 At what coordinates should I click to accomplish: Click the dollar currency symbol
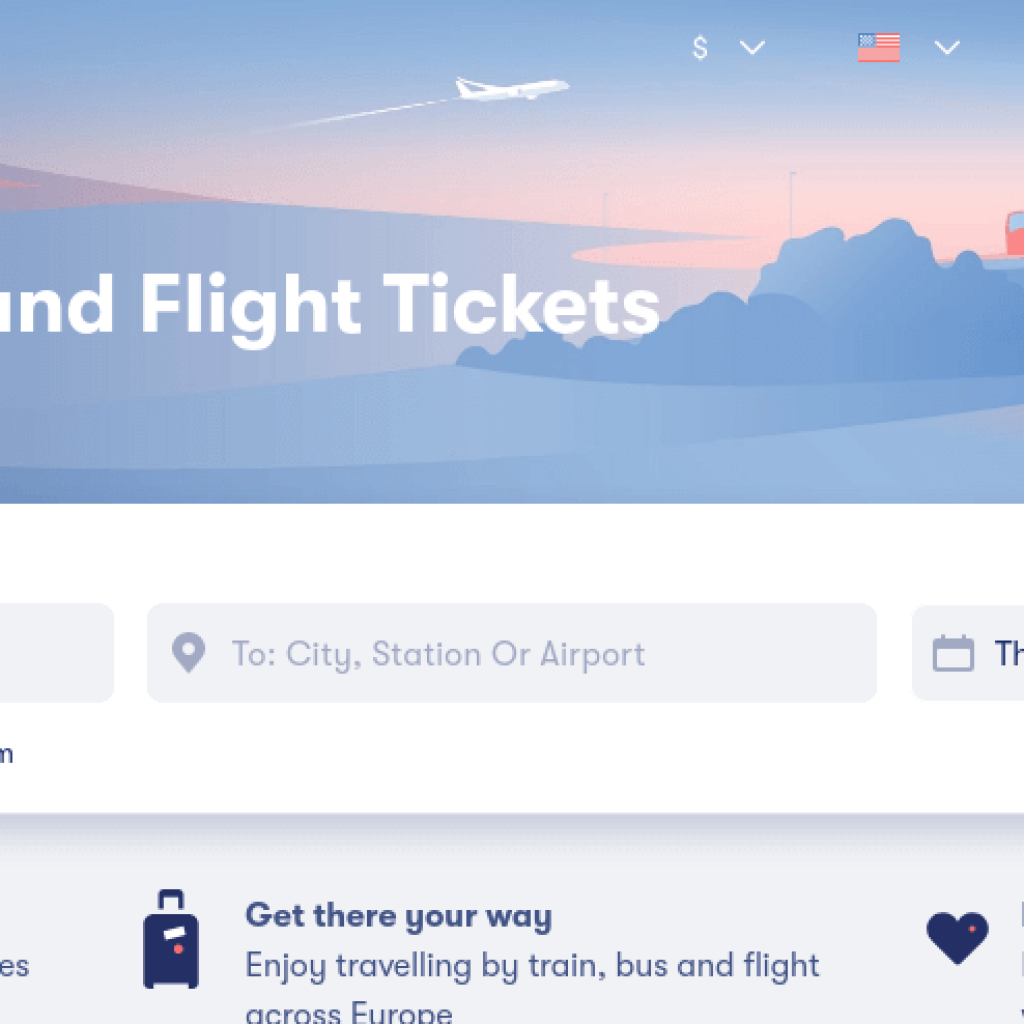(700, 47)
